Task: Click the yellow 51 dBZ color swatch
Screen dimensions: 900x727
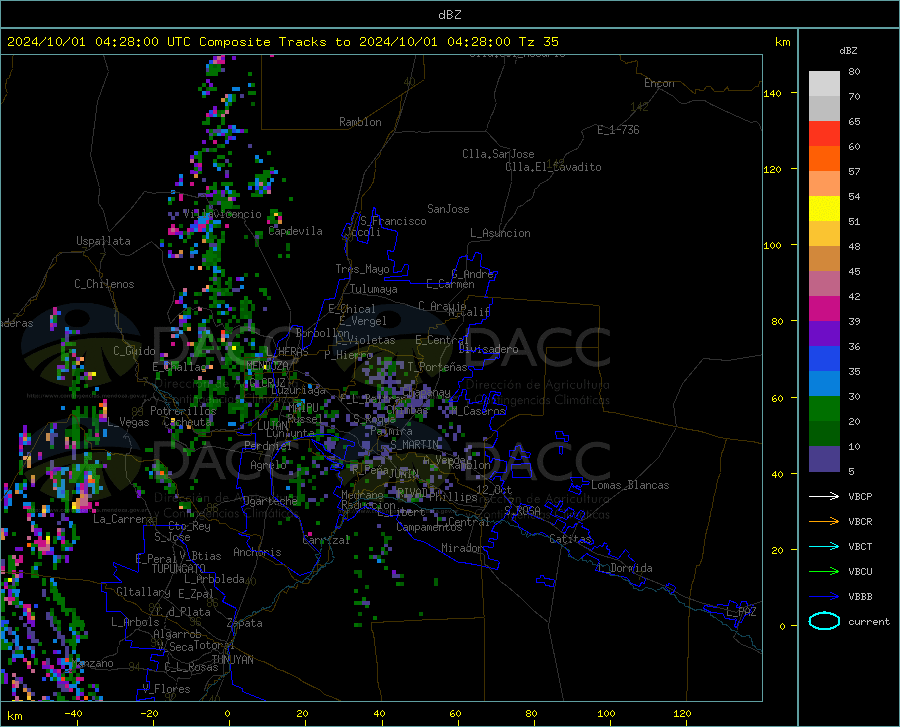Action: [824, 209]
